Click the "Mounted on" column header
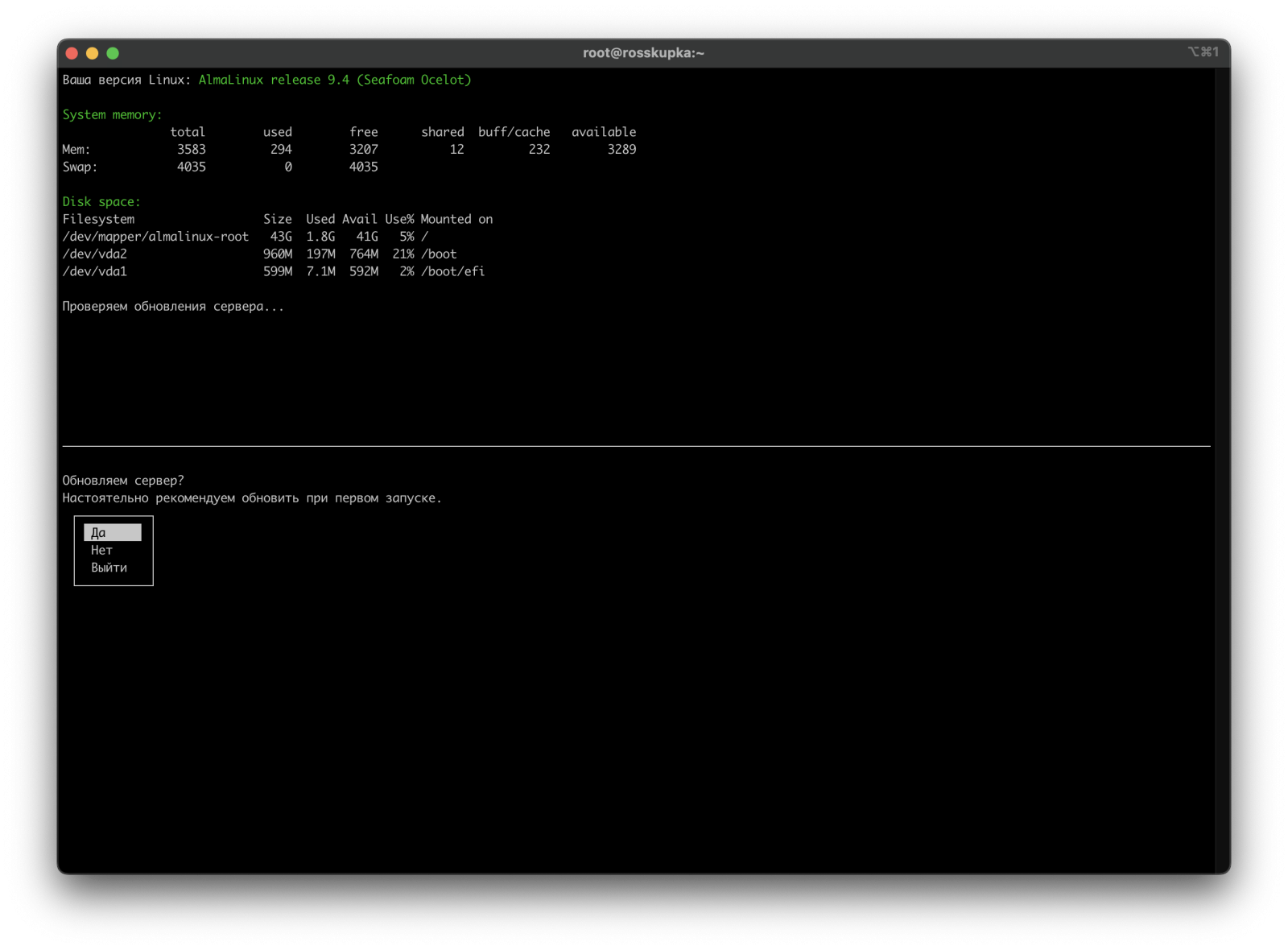This screenshot has height=950, width=1288. 456,219
